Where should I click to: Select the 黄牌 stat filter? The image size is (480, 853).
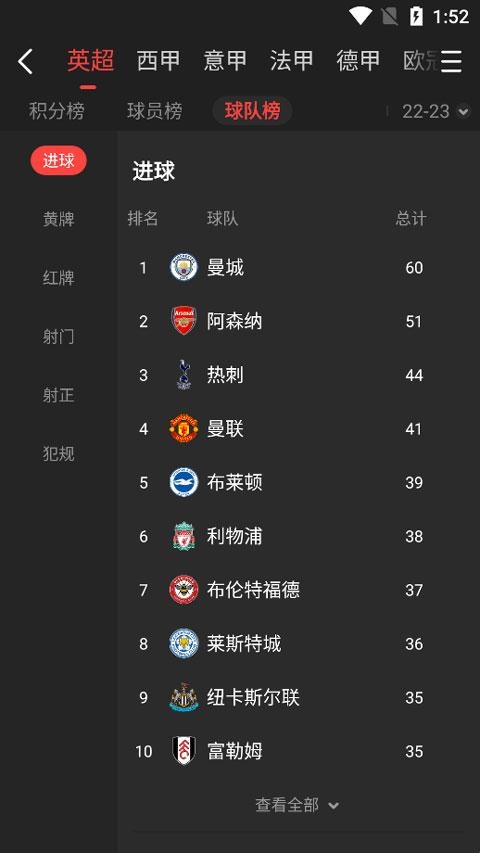pos(58,219)
